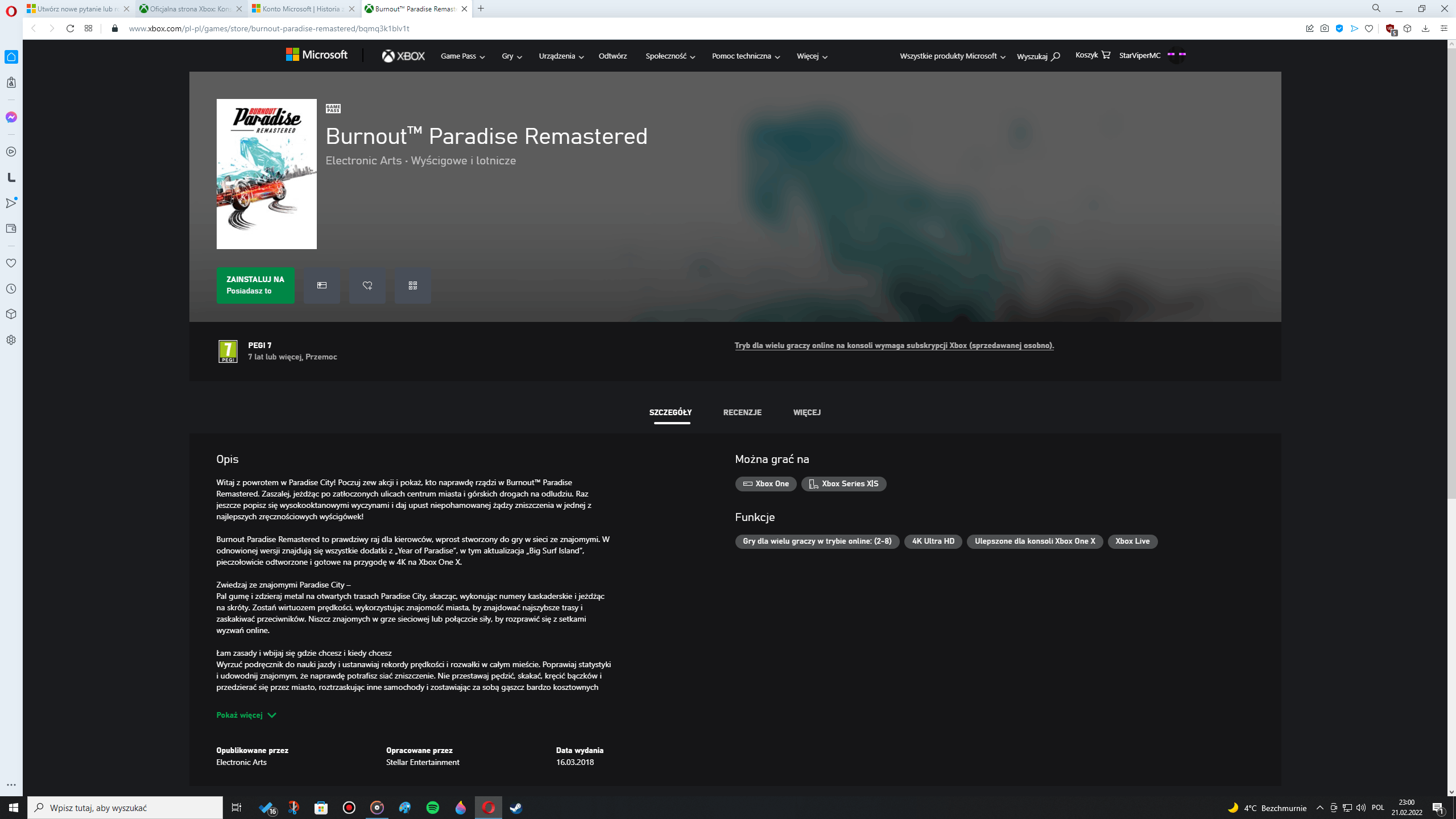Viewport: 1456px width, 819px height.
Task: Expand the Społeczność menu
Action: 670,56
